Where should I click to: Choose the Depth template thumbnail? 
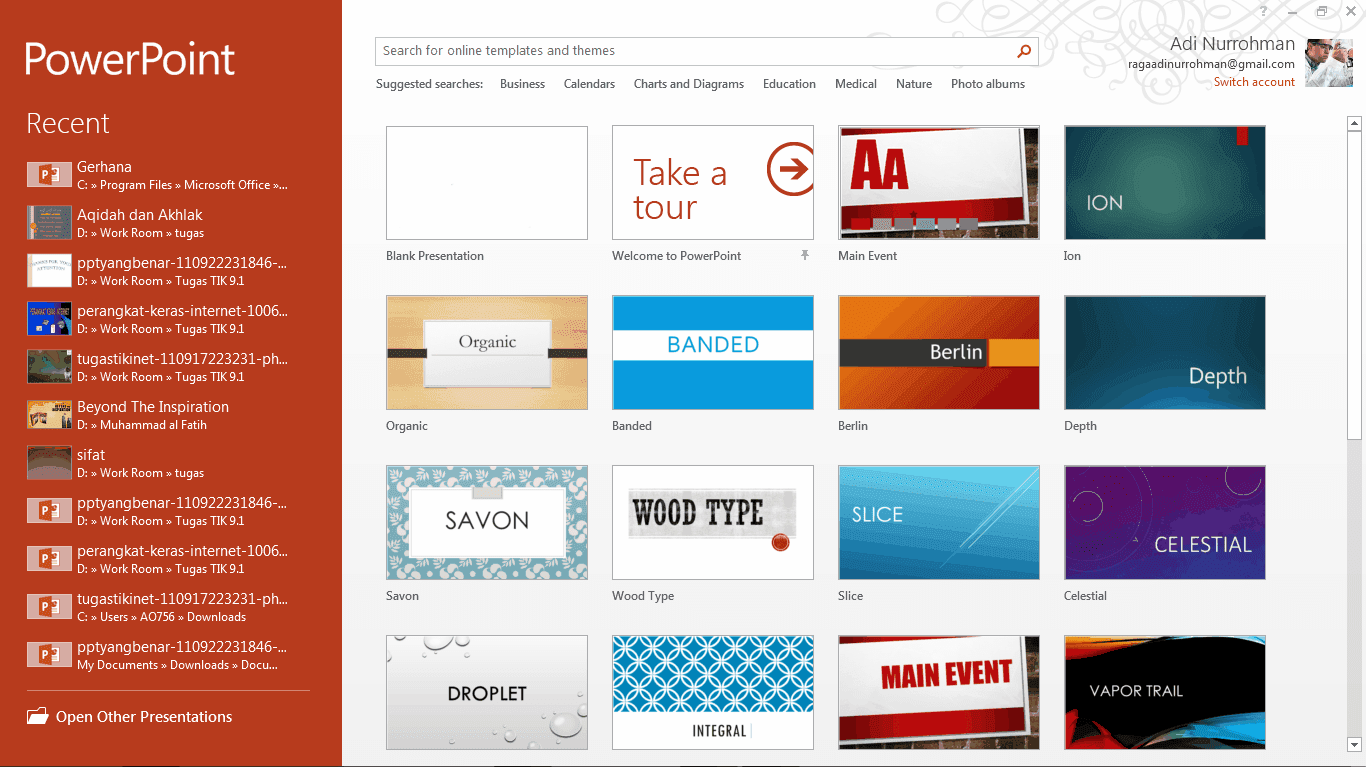coord(1165,353)
